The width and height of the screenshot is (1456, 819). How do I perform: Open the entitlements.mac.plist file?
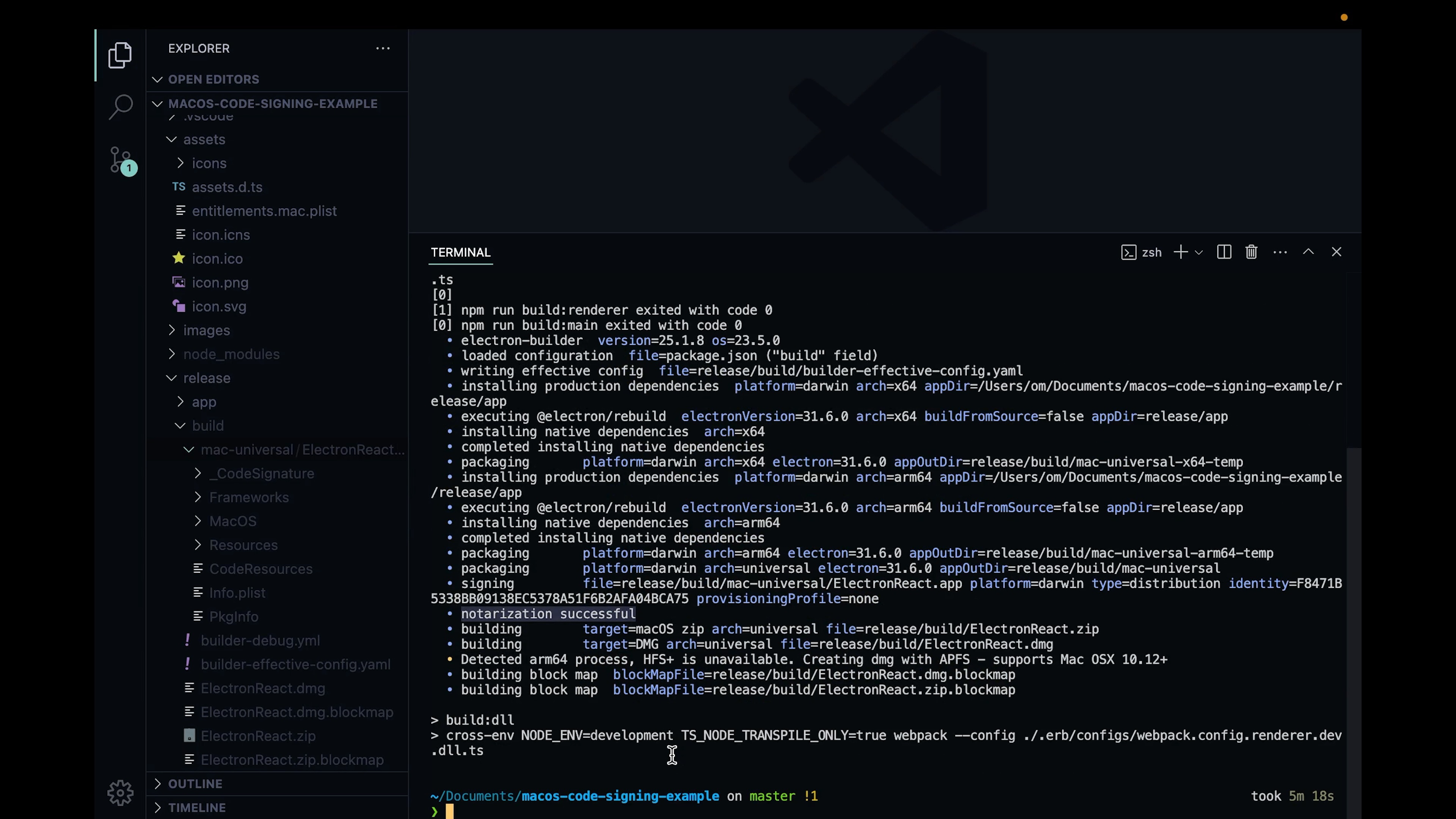(264, 211)
